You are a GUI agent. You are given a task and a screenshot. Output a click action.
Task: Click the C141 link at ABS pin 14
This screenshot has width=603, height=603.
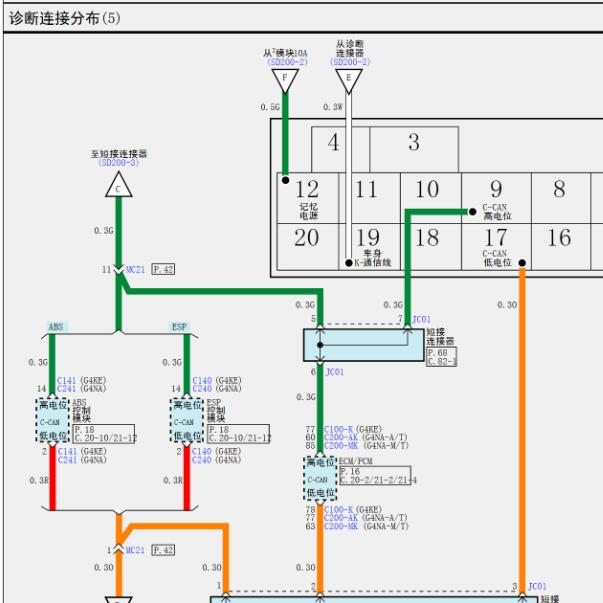67,380
